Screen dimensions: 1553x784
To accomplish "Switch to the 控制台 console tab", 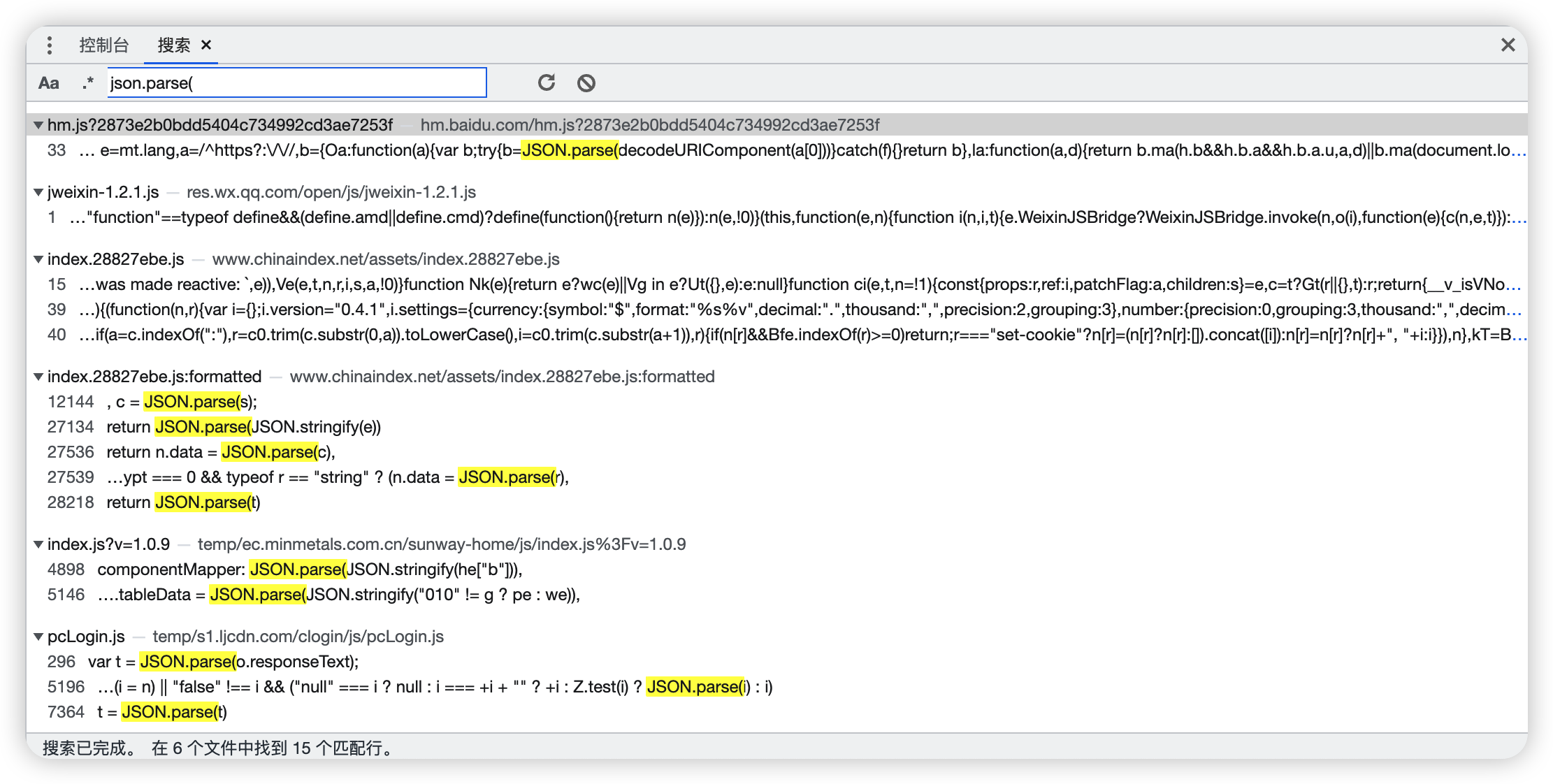I will [x=104, y=45].
